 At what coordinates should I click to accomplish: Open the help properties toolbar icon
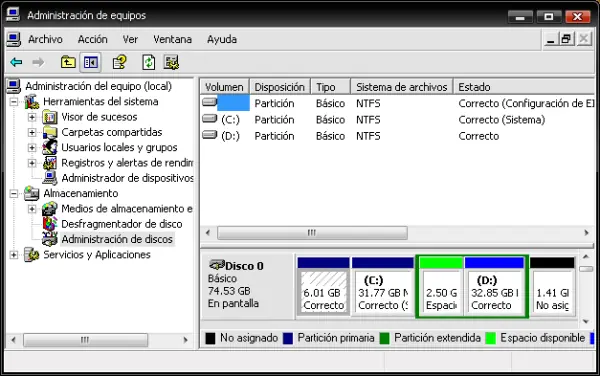(119, 62)
